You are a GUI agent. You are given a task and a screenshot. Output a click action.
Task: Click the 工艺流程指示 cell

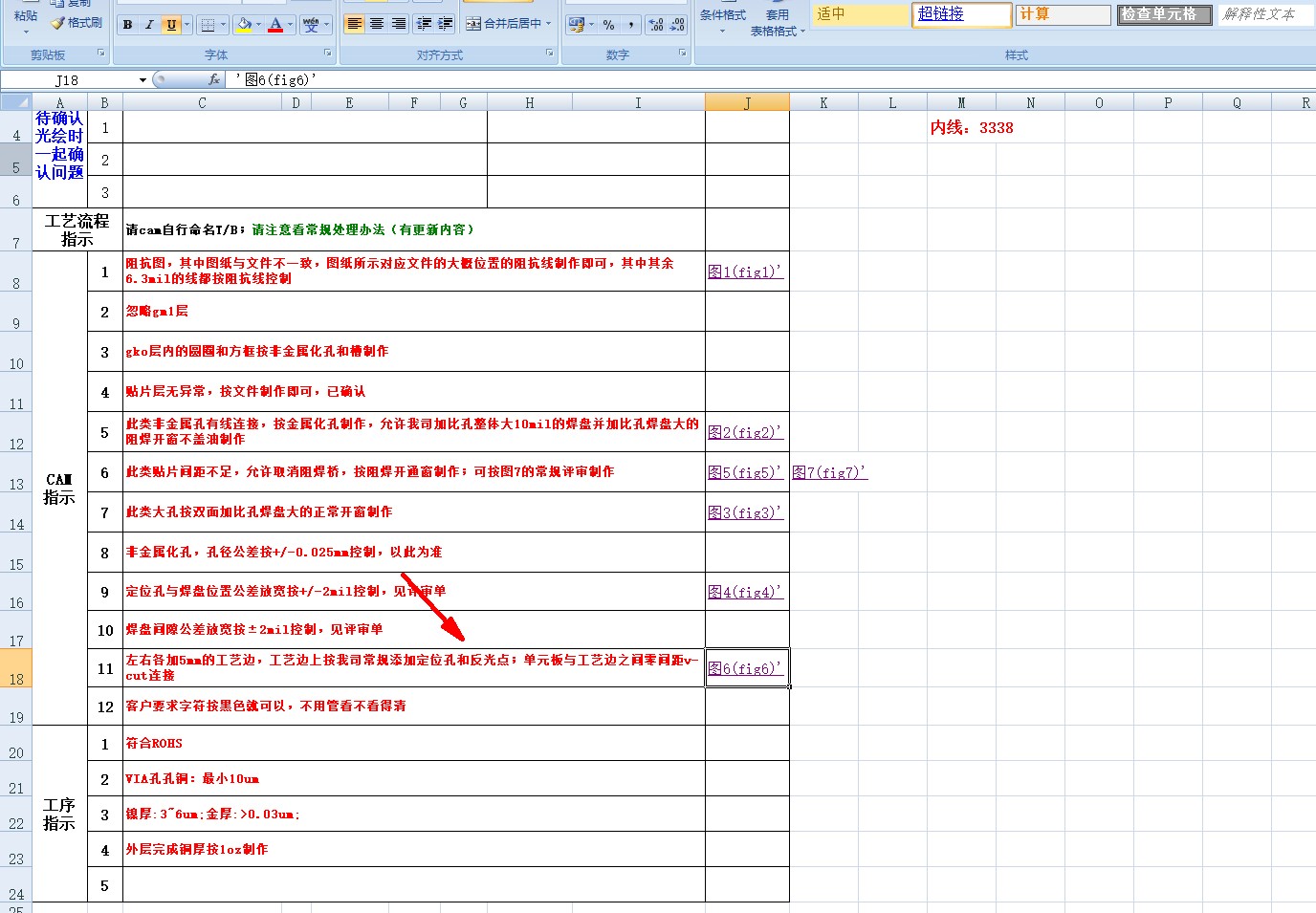pos(77,229)
